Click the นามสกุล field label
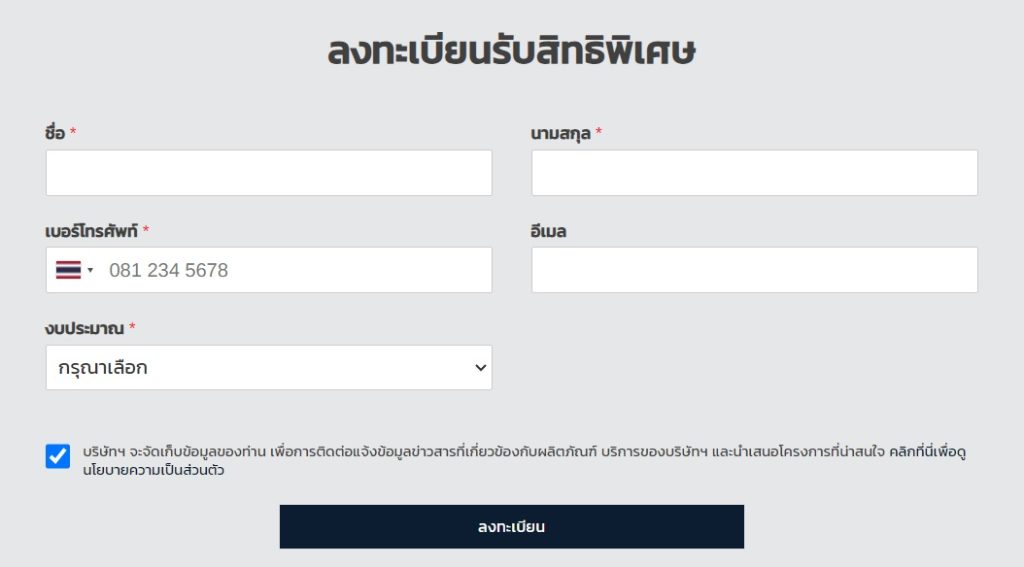Screen dimensions: 1024x567 [560, 134]
